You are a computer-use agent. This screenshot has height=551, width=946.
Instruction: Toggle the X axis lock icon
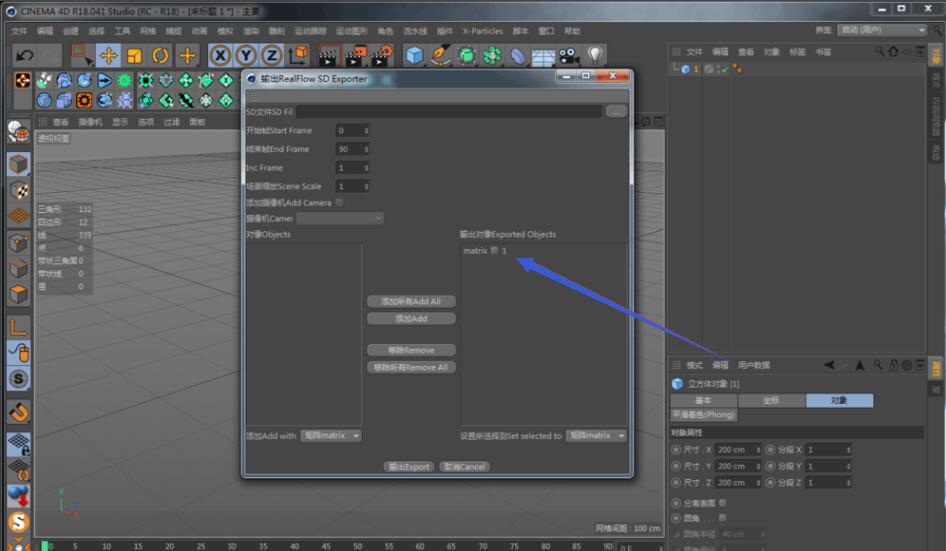click(220, 56)
